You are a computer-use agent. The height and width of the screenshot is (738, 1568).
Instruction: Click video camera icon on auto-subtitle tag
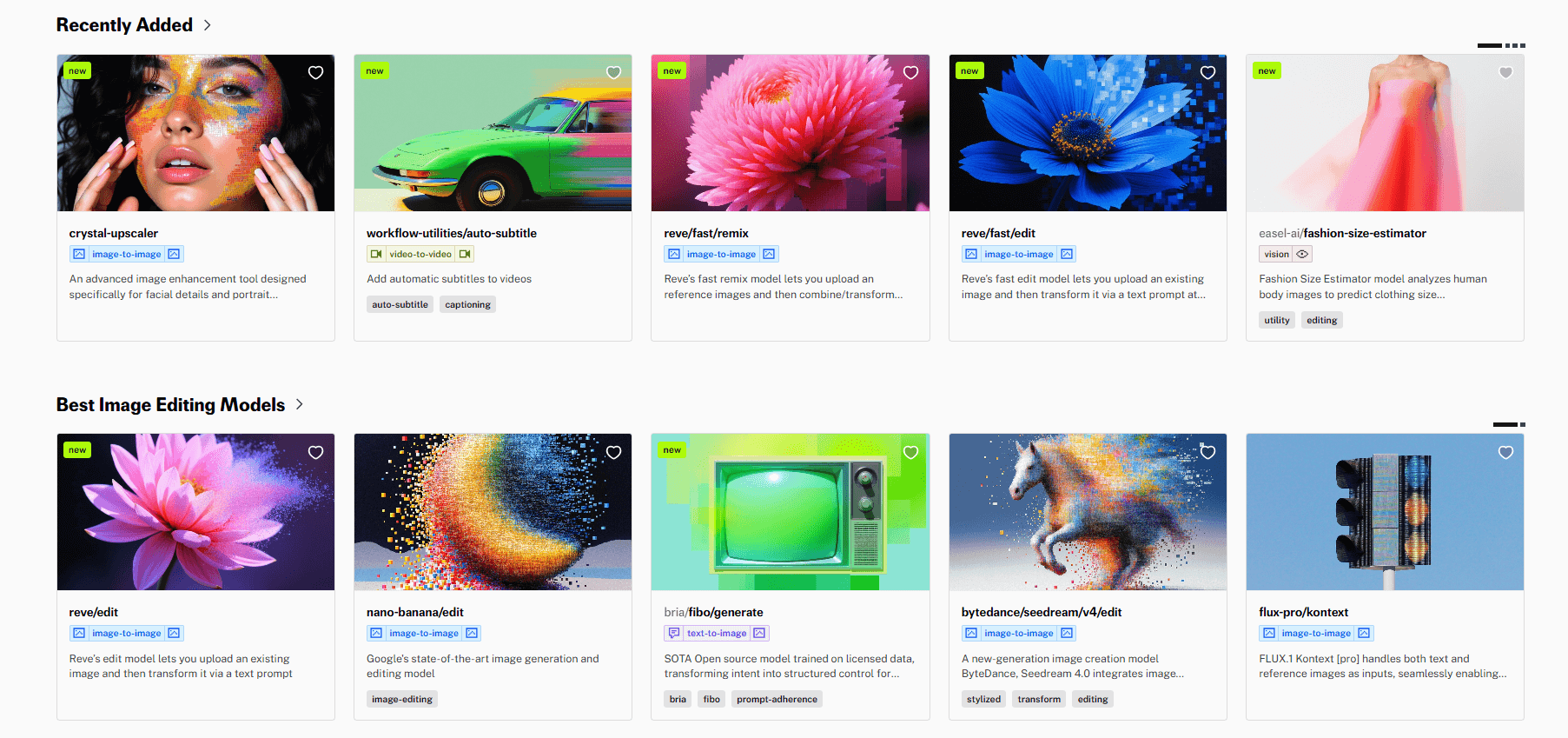click(376, 255)
